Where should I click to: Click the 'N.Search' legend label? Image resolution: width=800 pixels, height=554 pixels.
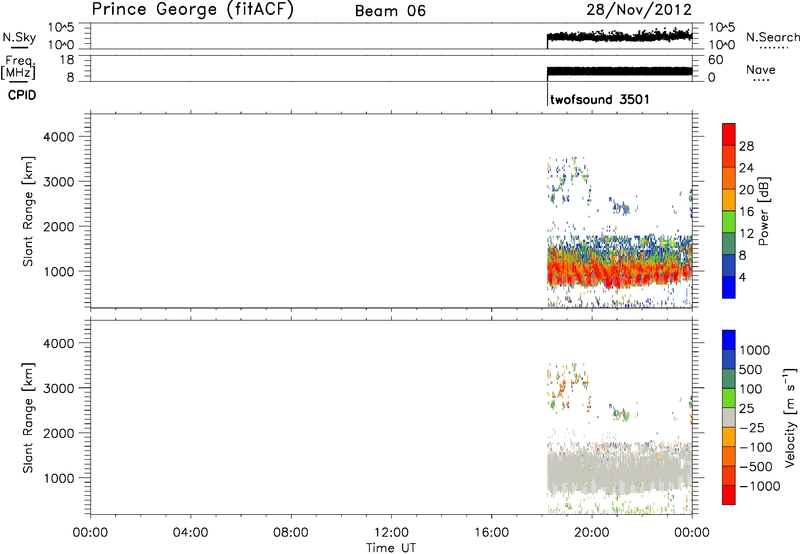coord(772,37)
